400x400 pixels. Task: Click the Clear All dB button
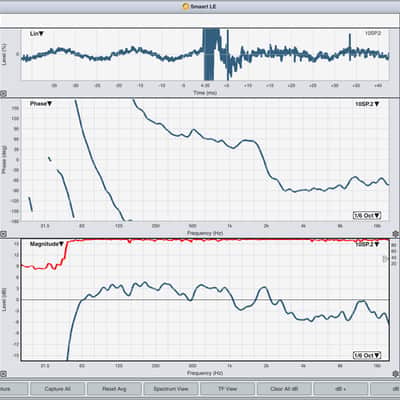284,389
